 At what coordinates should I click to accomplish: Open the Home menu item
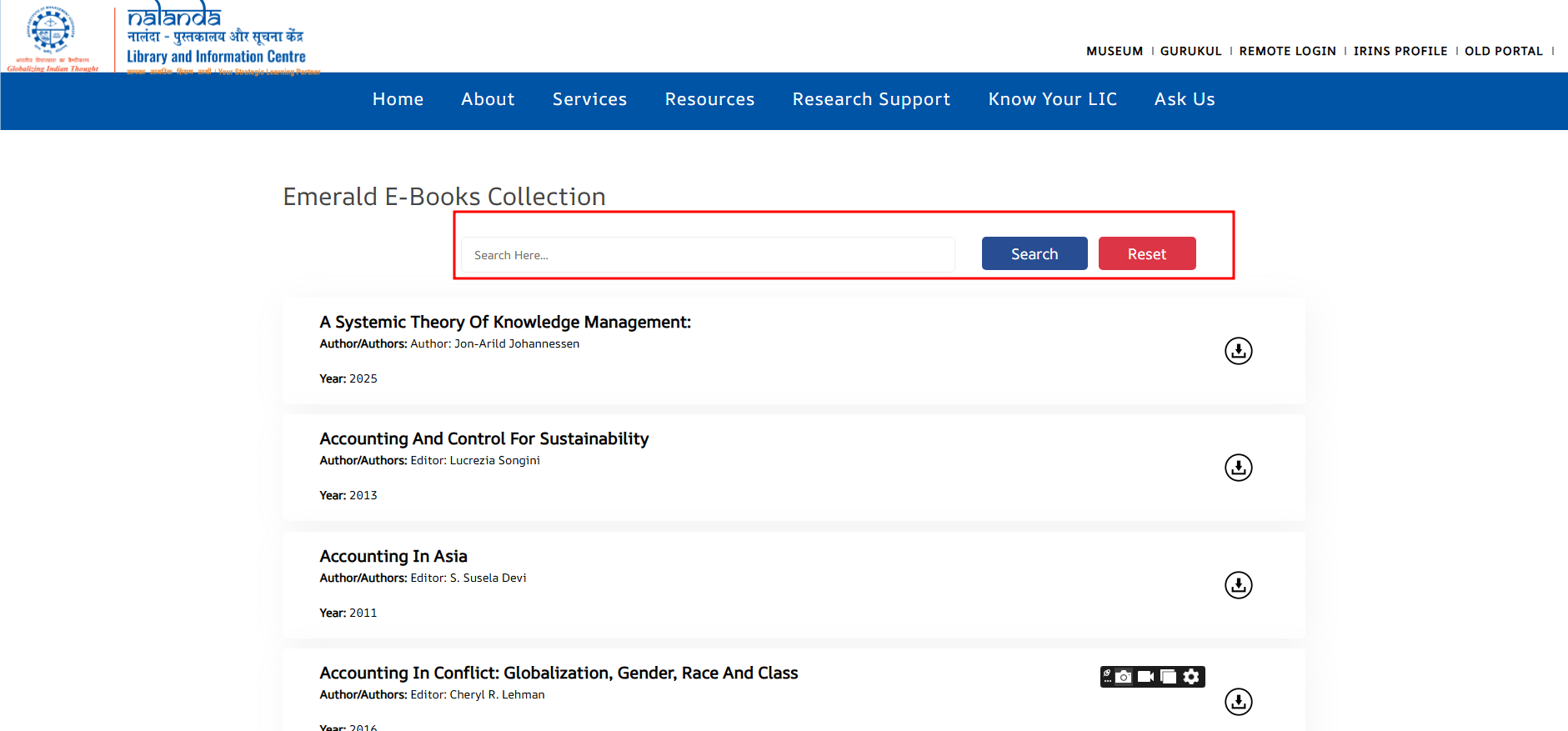398,99
